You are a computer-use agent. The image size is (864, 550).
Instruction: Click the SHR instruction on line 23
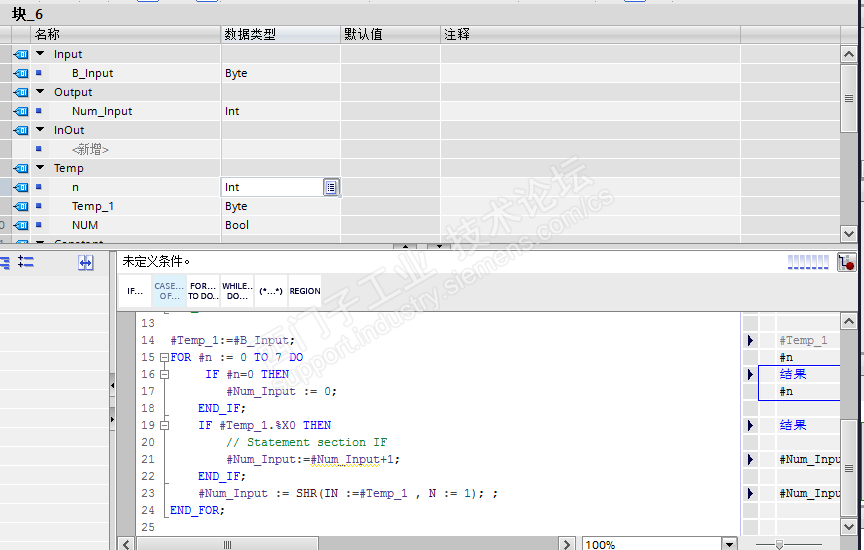coord(306,493)
